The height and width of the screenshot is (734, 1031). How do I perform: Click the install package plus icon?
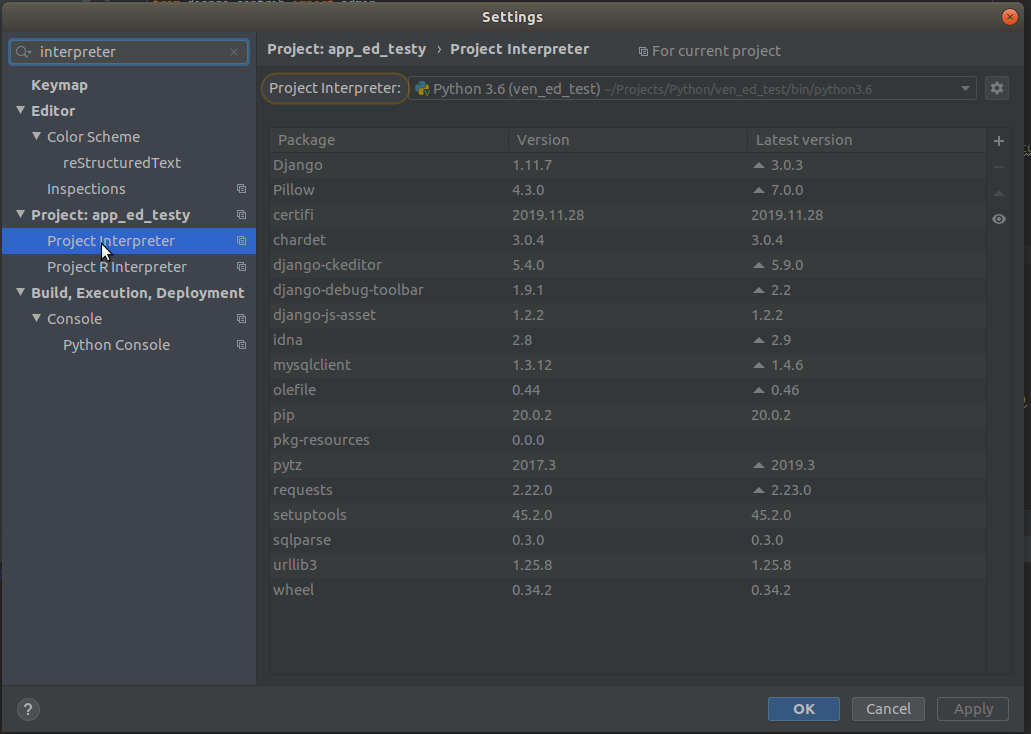pos(999,141)
